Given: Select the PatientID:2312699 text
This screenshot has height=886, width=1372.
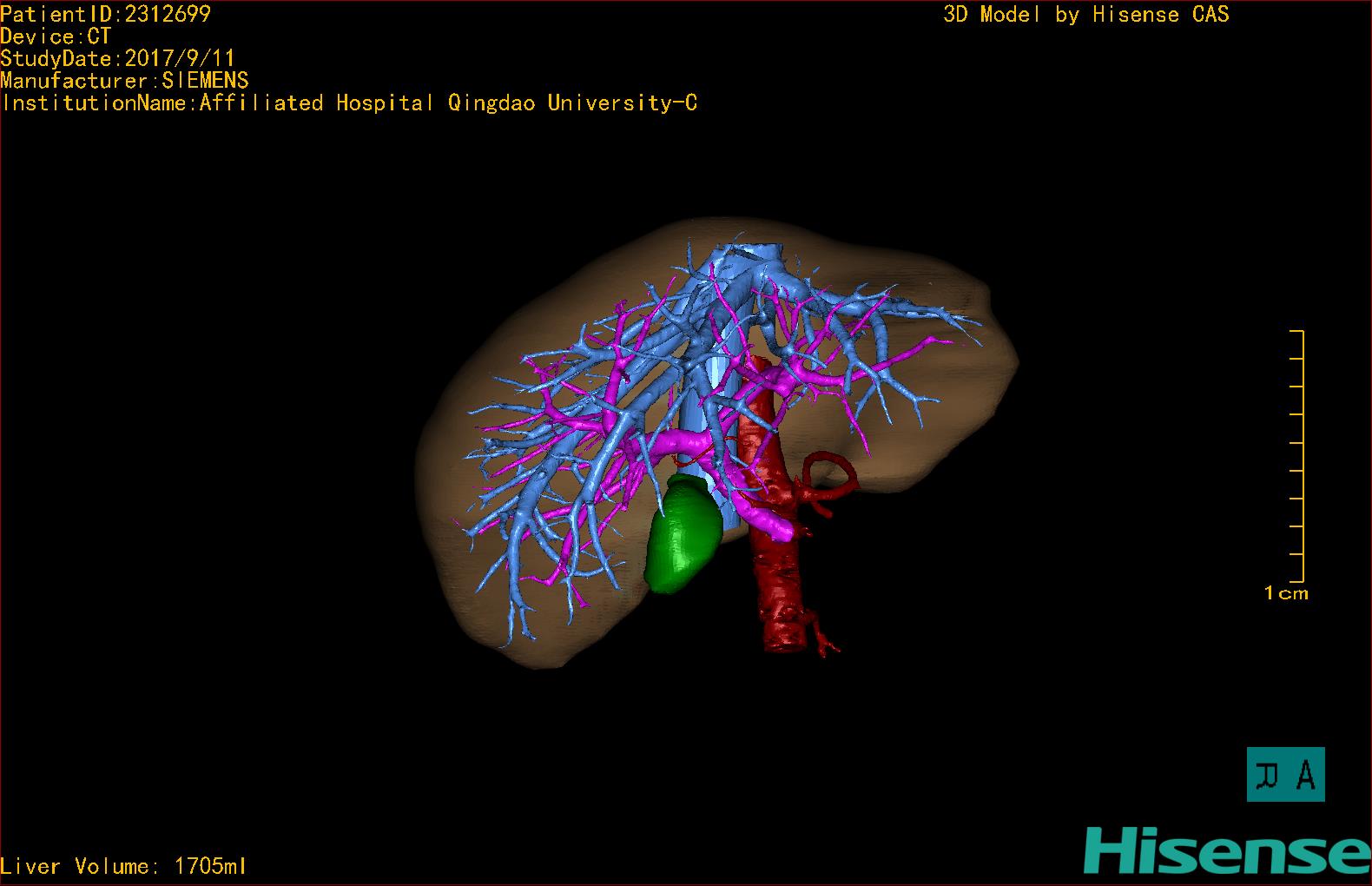Looking at the screenshot, I should click(105, 14).
